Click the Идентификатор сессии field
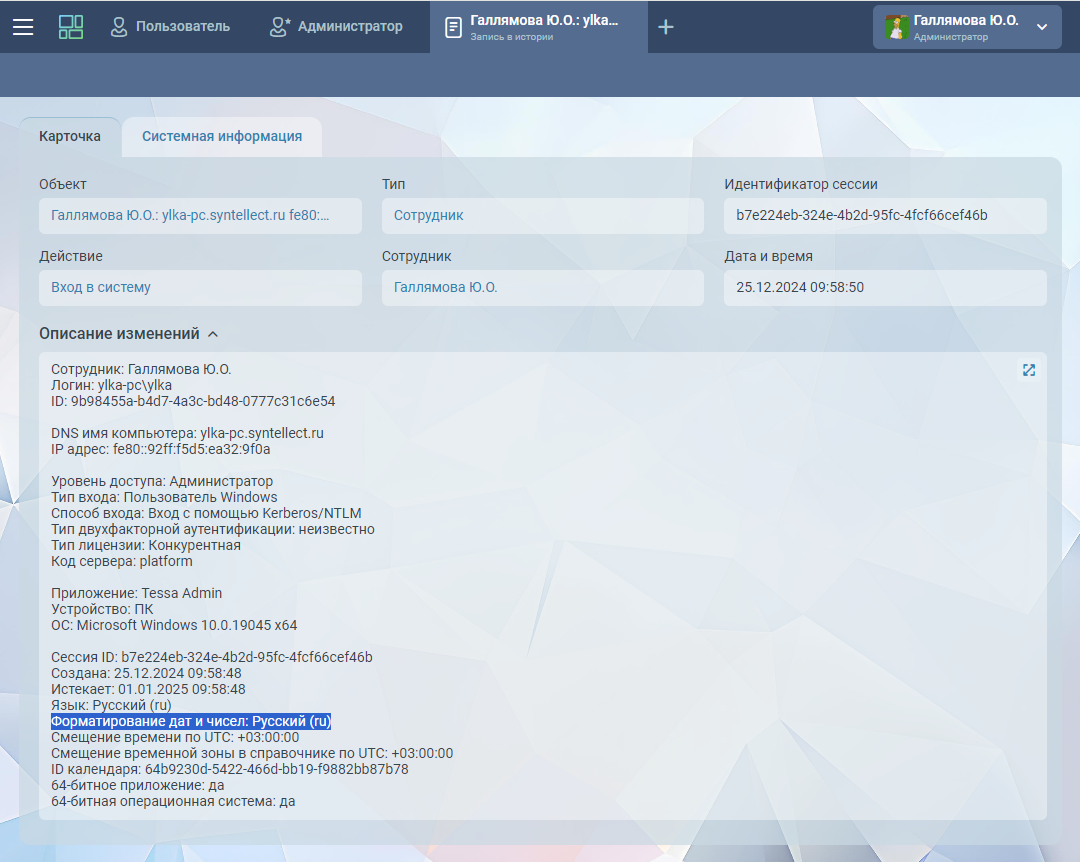Screen dimensions: 1080x862 pyautogui.click(x=884, y=215)
